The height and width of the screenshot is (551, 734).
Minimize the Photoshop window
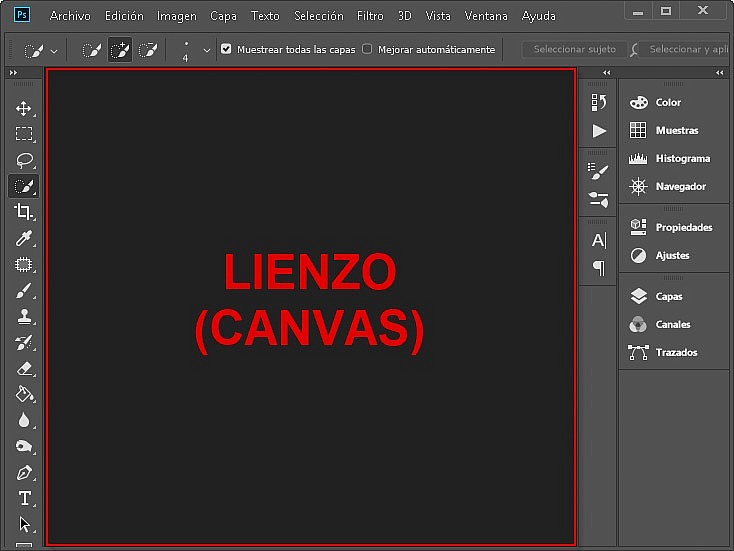638,11
